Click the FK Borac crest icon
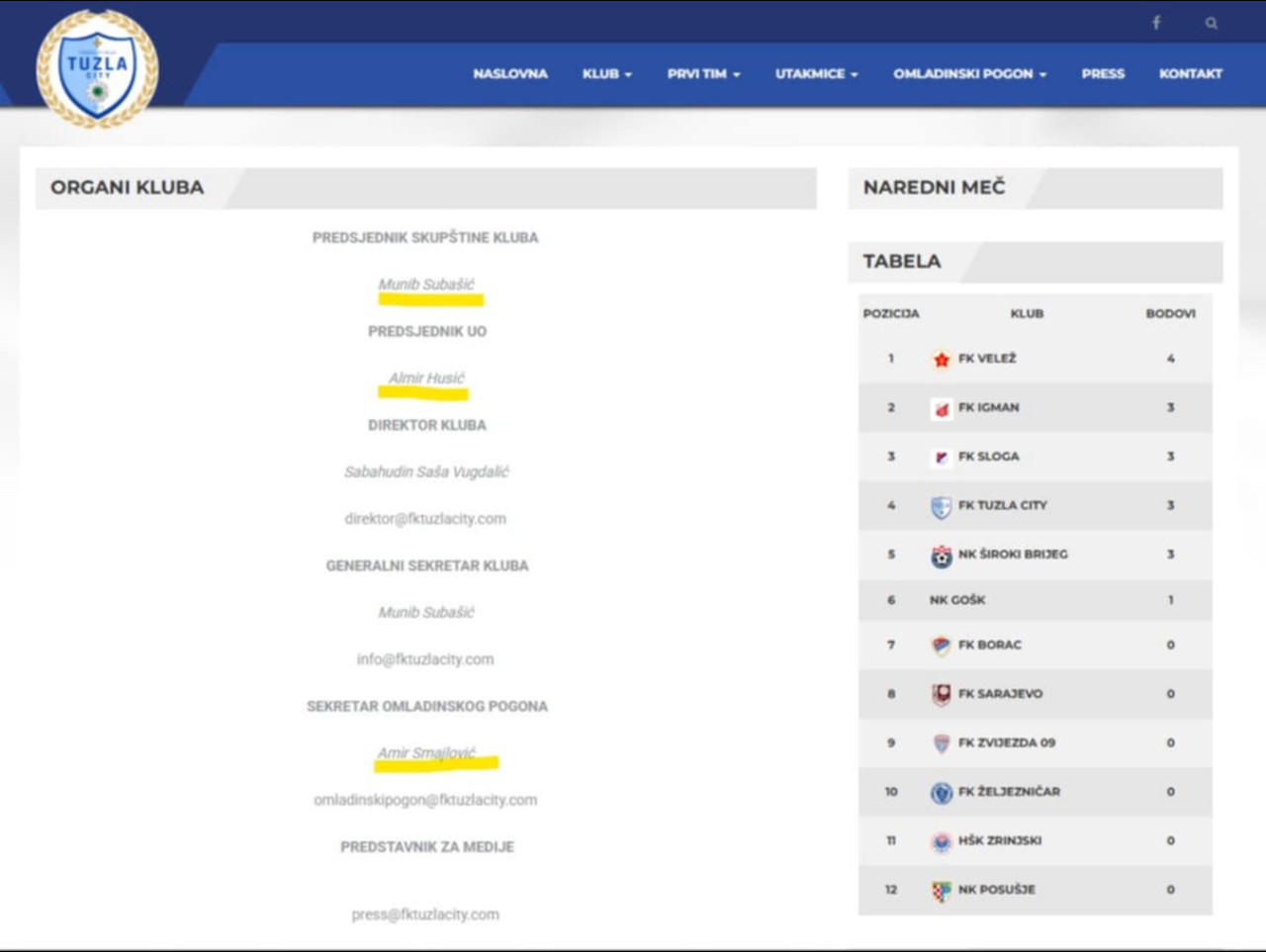 [941, 646]
